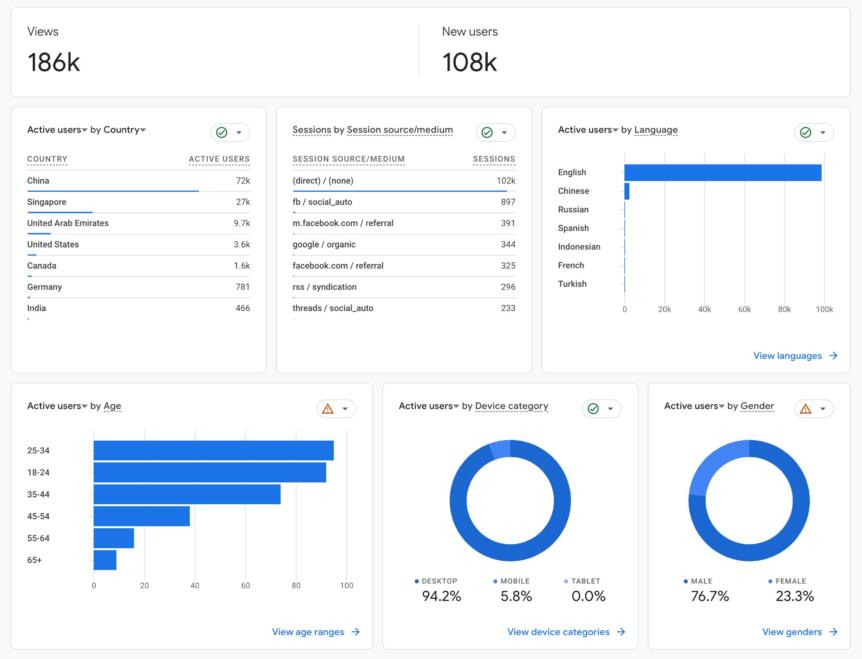Click arrow icon beside View languages

click(x=833, y=356)
